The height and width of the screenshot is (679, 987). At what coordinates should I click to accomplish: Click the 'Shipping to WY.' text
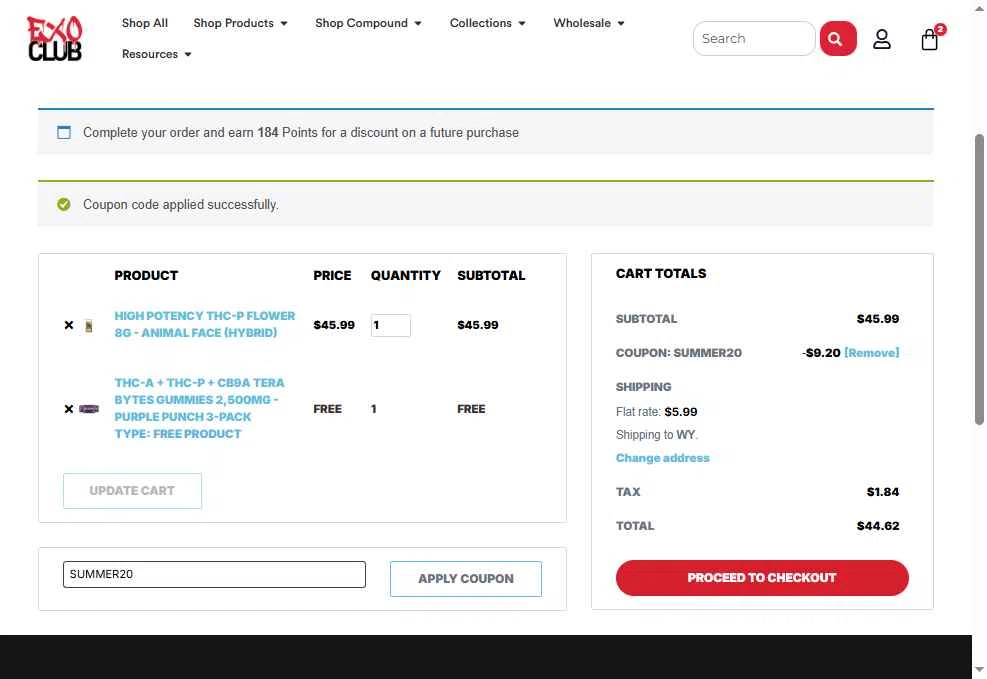tap(657, 435)
